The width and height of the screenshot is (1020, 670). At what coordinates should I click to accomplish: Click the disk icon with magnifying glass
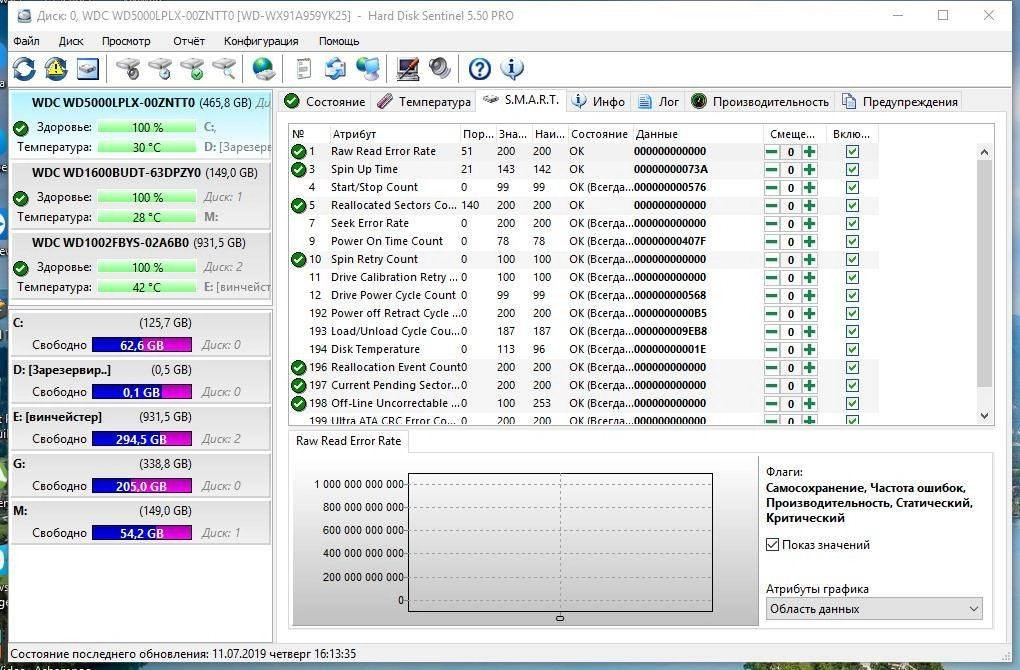point(224,68)
